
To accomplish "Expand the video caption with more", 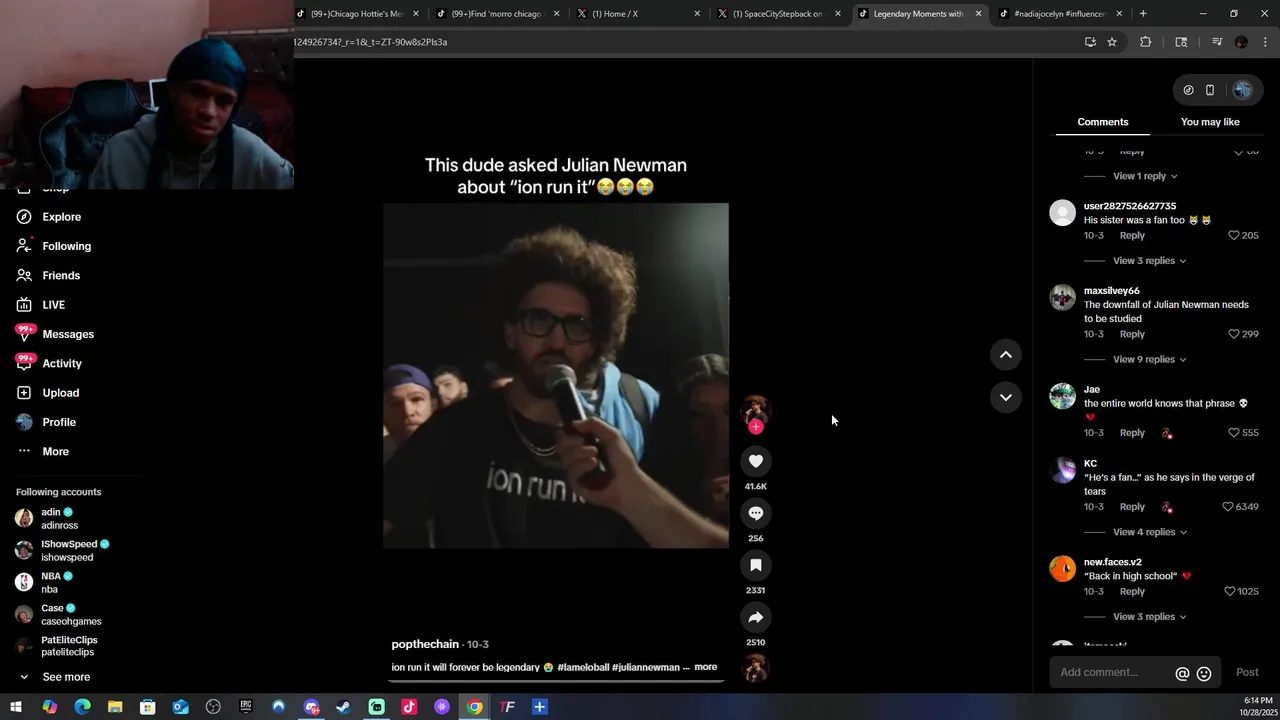I will click(705, 667).
